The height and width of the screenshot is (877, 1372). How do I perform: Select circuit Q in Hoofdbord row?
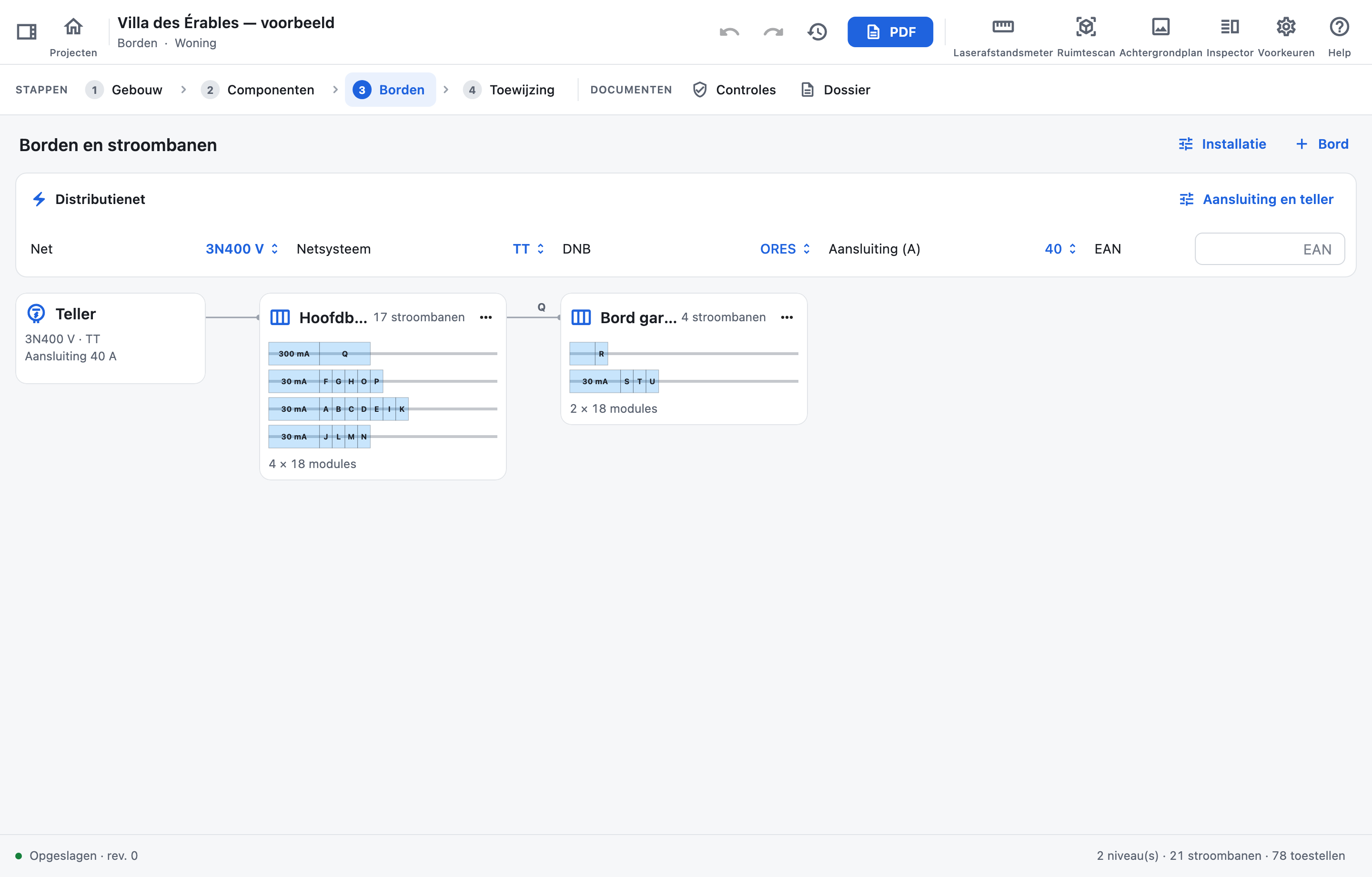point(345,354)
